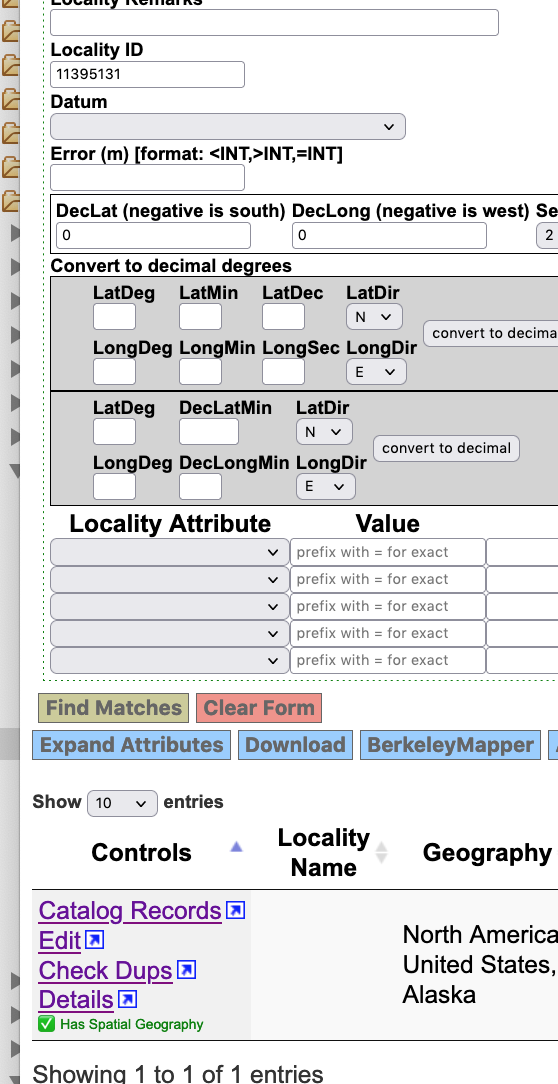Viewport: 558px width, 1084px height.
Task: Focus the LongMin input box
Action: coord(201,372)
